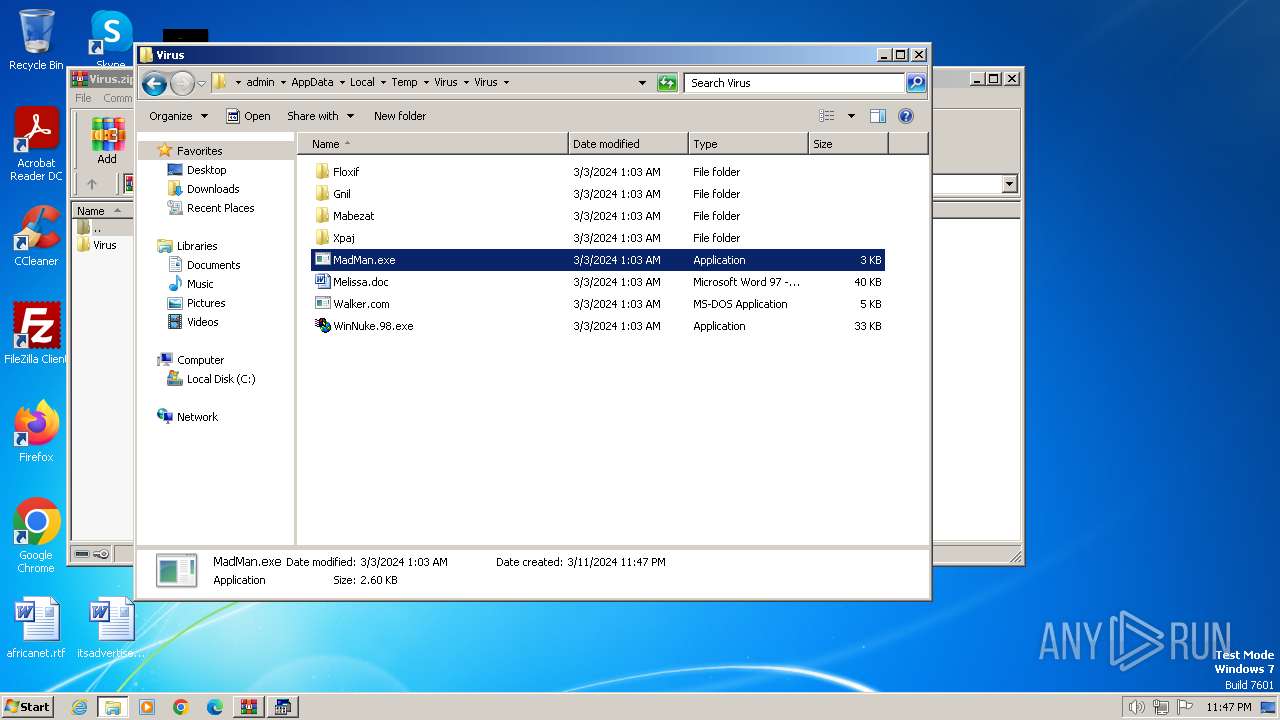Viewport: 1280px width, 720px height.
Task: Open Favorites in the navigation pane
Action: (199, 151)
